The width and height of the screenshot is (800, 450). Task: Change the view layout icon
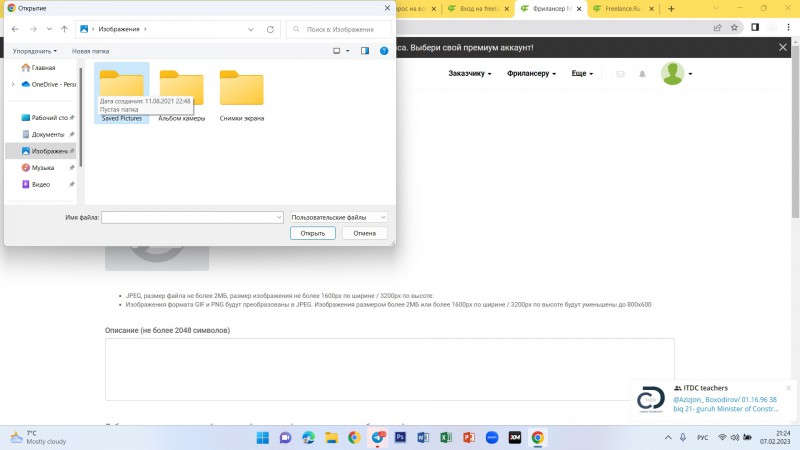point(336,51)
